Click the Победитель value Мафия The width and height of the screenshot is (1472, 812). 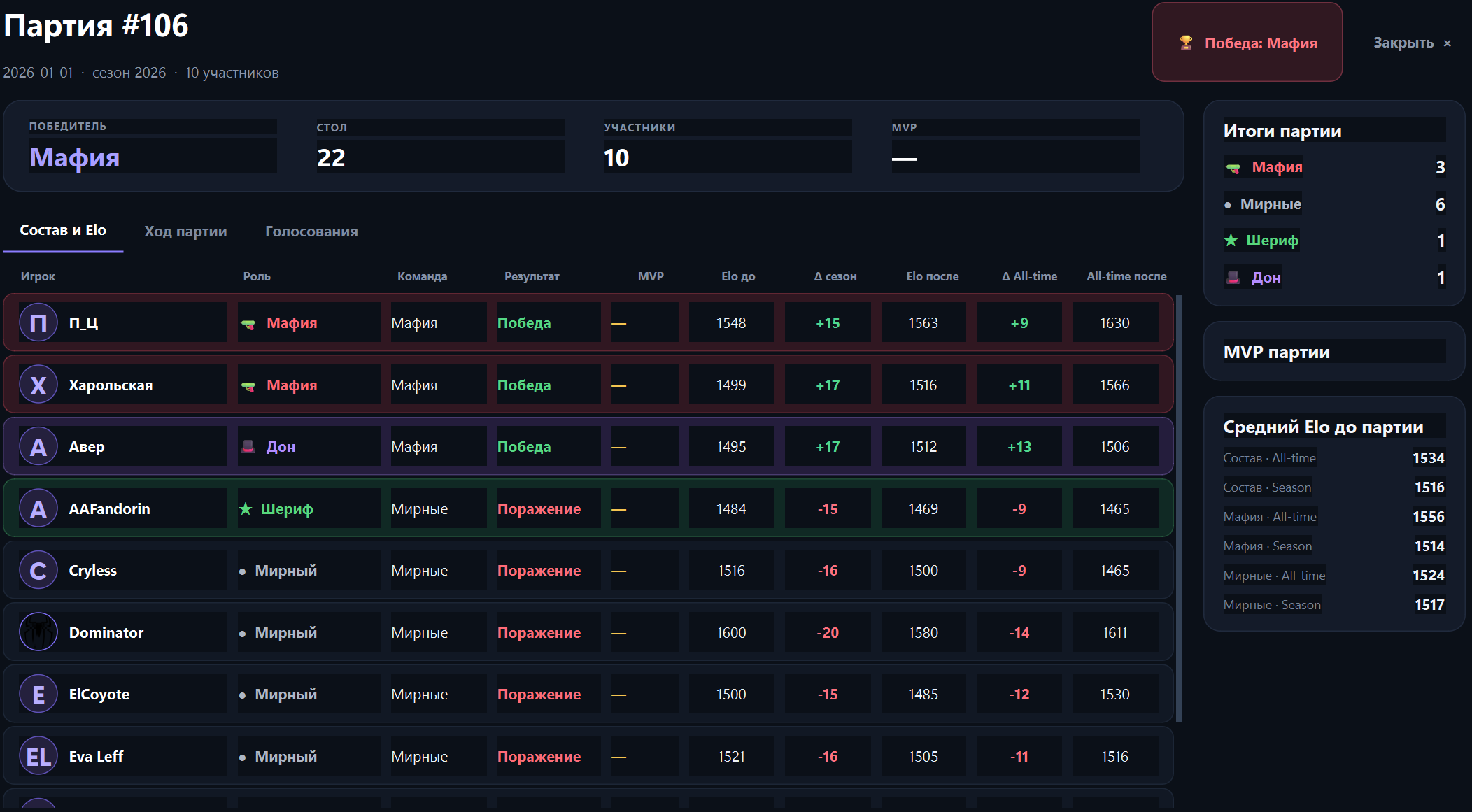[74, 157]
